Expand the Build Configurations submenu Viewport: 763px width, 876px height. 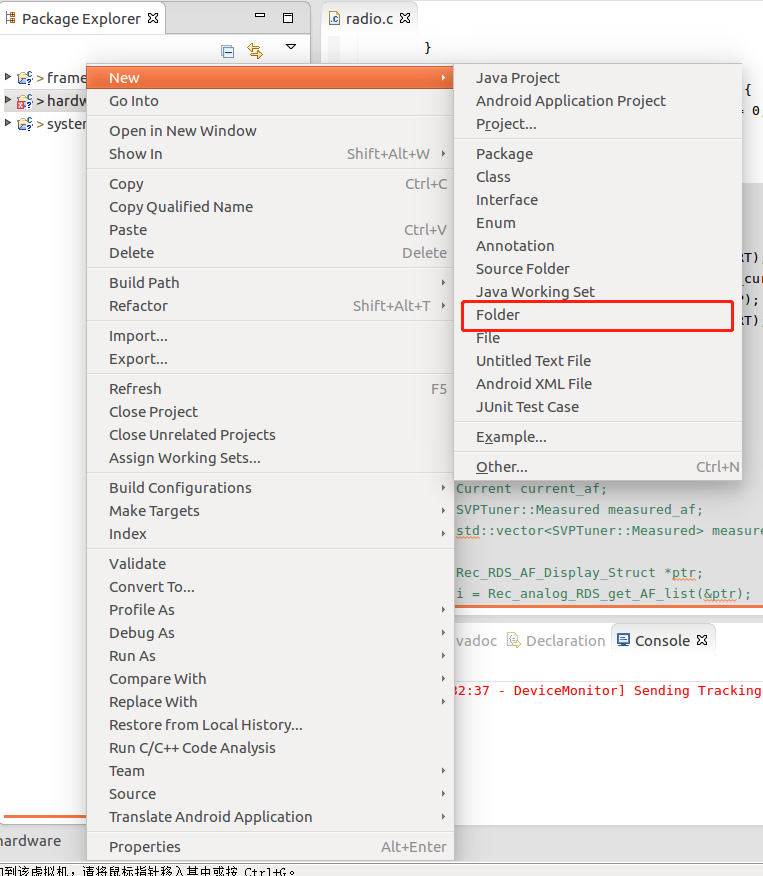coord(270,488)
